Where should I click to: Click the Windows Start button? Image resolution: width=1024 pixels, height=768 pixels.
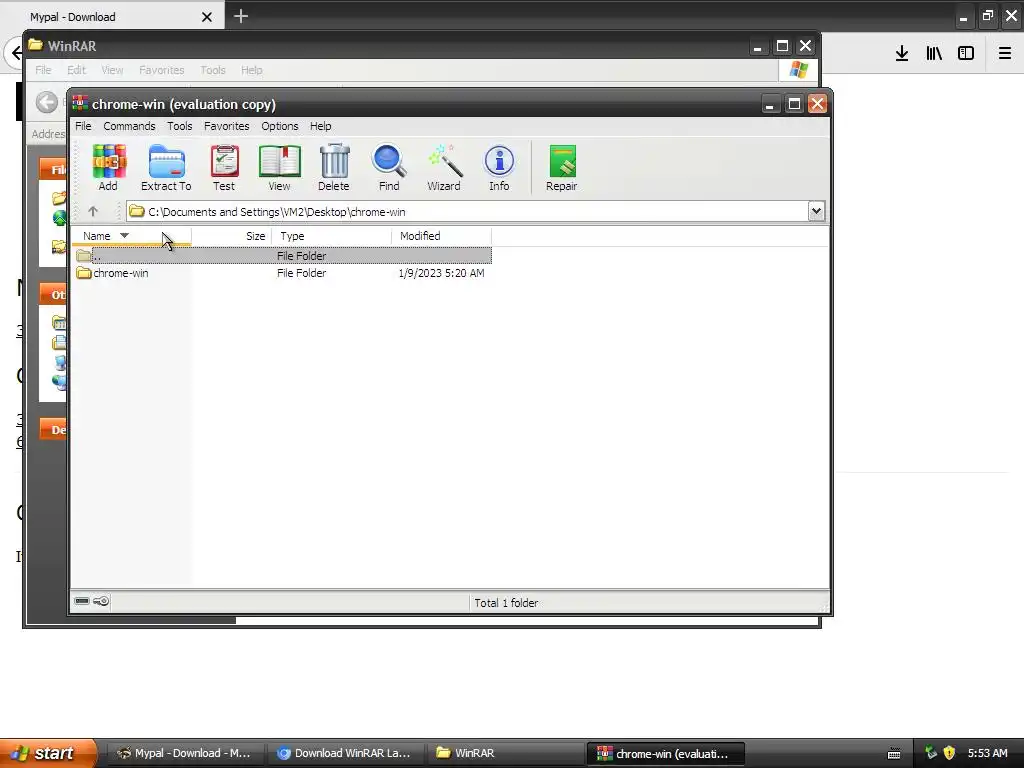click(46, 753)
